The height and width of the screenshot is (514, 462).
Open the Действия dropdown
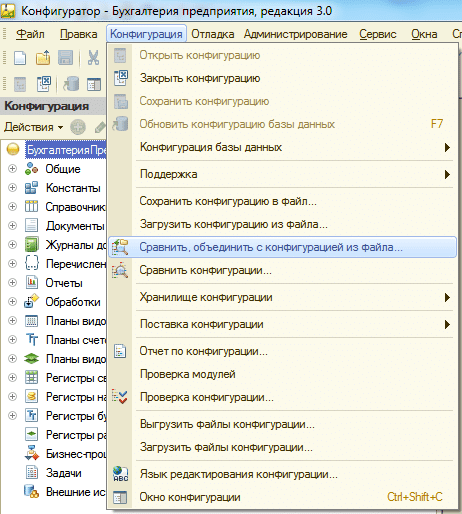point(33,127)
